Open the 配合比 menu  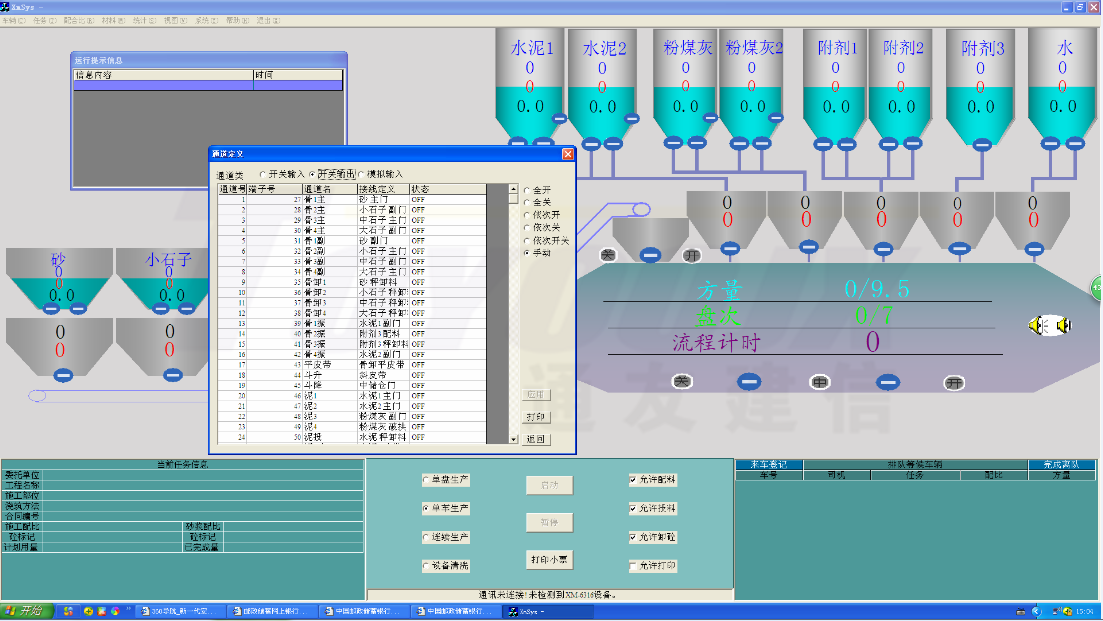pos(78,19)
